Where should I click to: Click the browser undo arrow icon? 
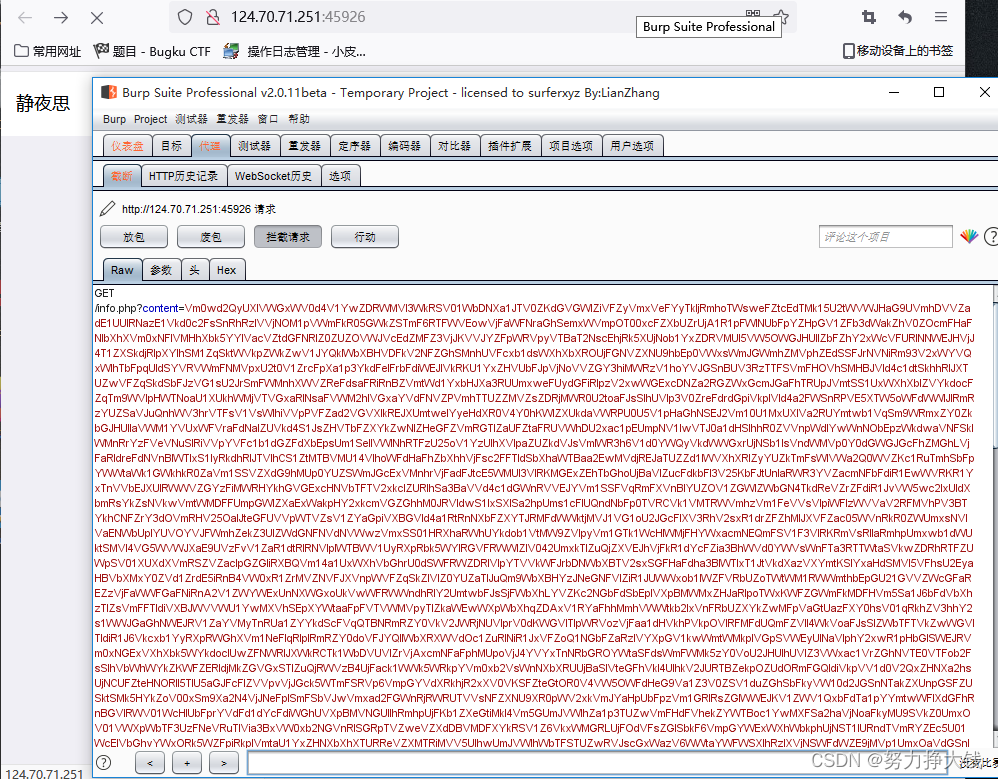[x=905, y=17]
